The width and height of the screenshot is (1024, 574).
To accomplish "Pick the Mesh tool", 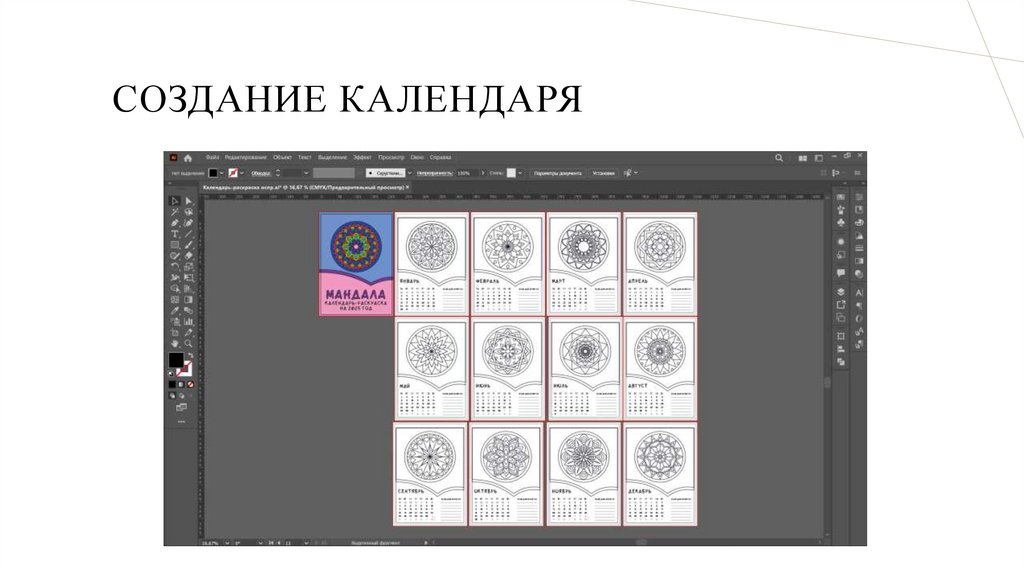I will pyautogui.click(x=174, y=299).
